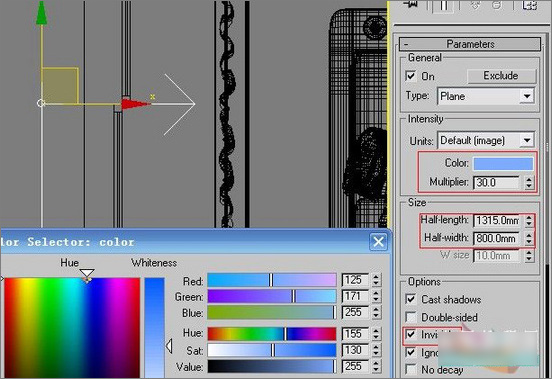This screenshot has height=379, width=552.
Task: Toggle the Invisible checkbox
Action: click(x=410, y=334)
